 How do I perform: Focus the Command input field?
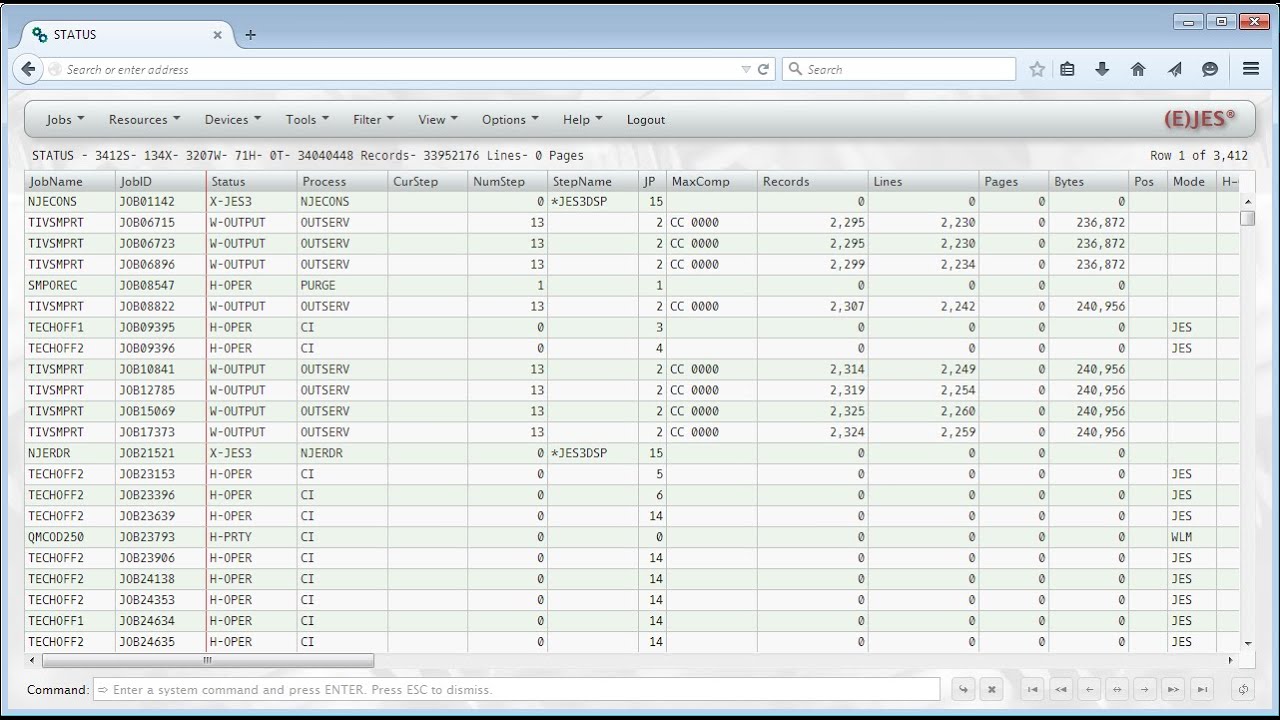pos(516,689)
